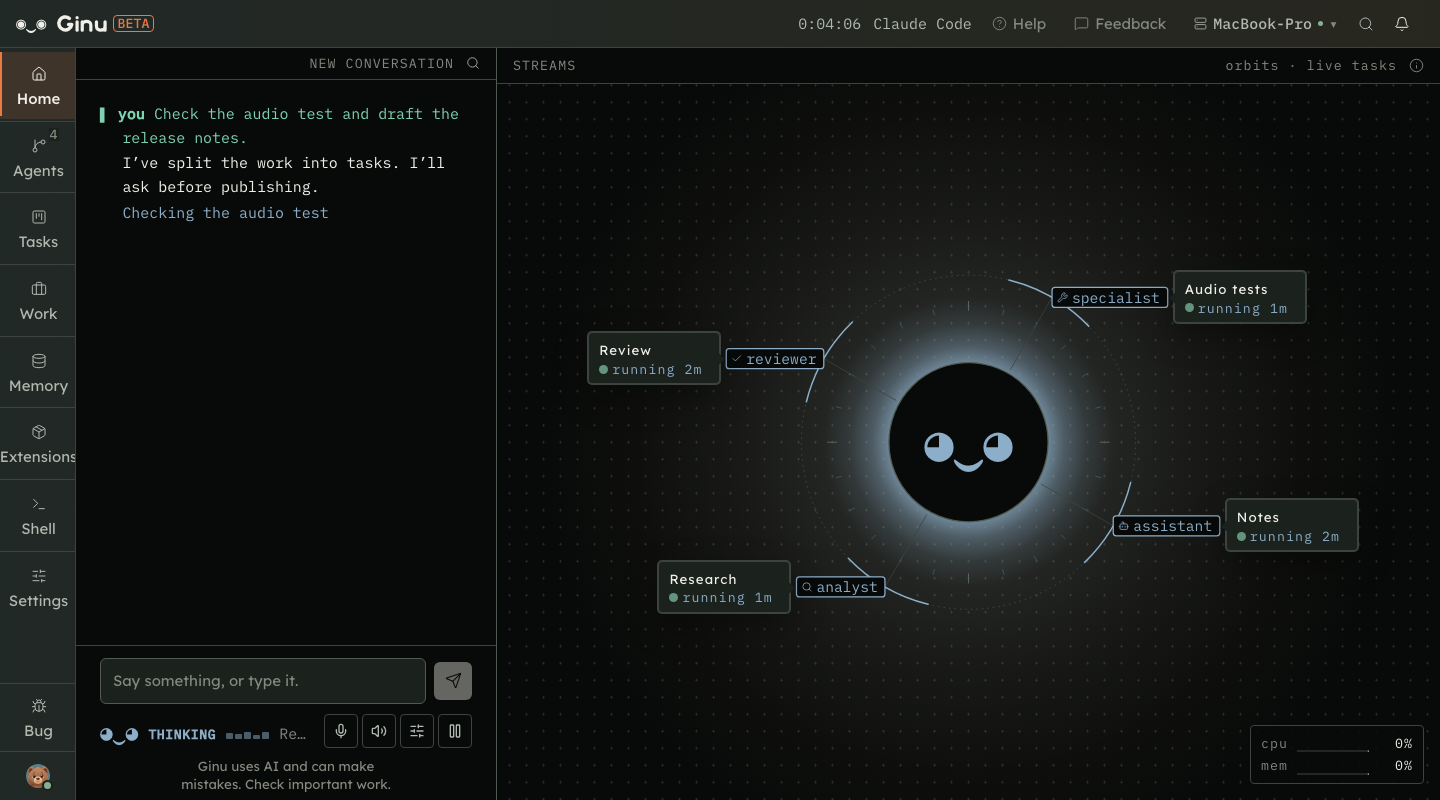Click the Ginu face orb
This screenshot has width=1440, height=800.
click(968, 442)
